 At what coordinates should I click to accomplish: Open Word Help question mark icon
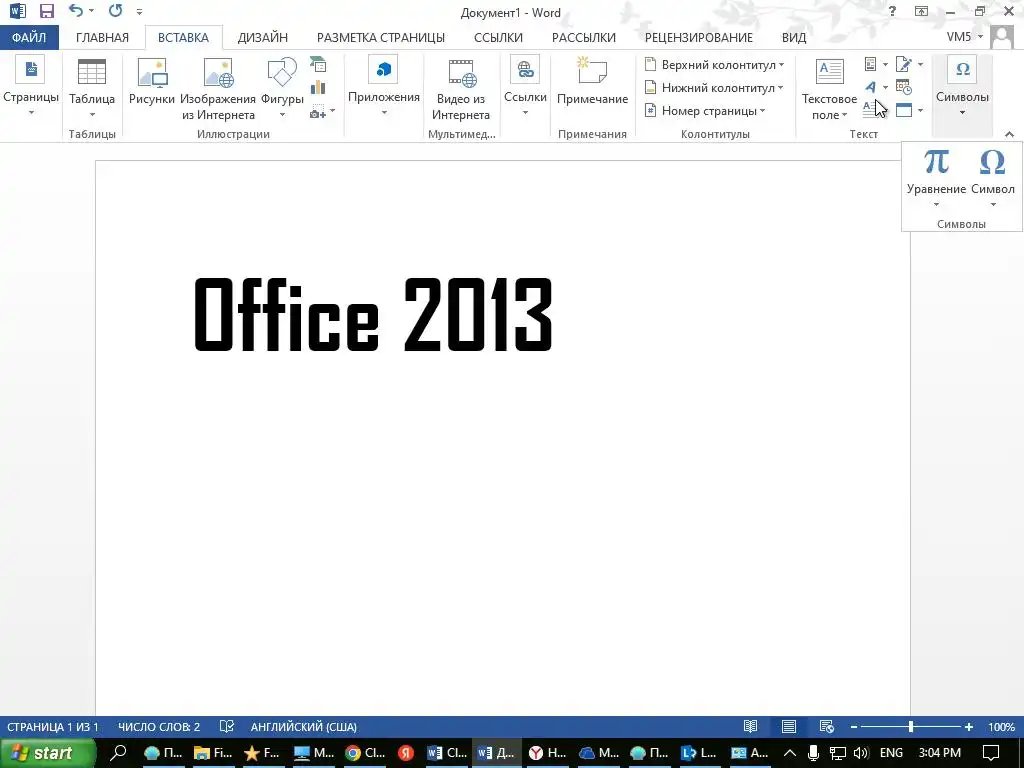tap(892, 11)
